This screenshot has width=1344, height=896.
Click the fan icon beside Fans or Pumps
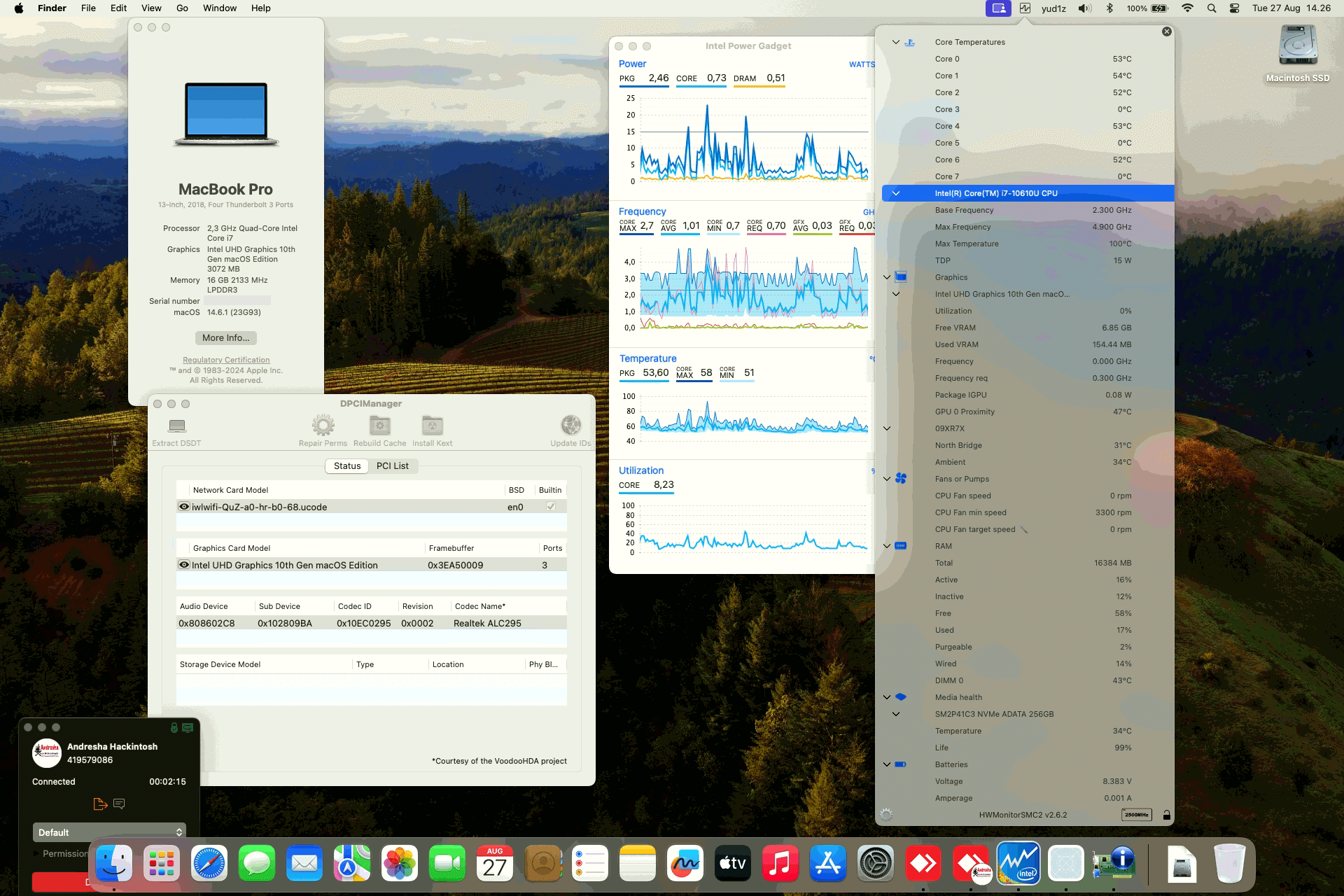901,479
